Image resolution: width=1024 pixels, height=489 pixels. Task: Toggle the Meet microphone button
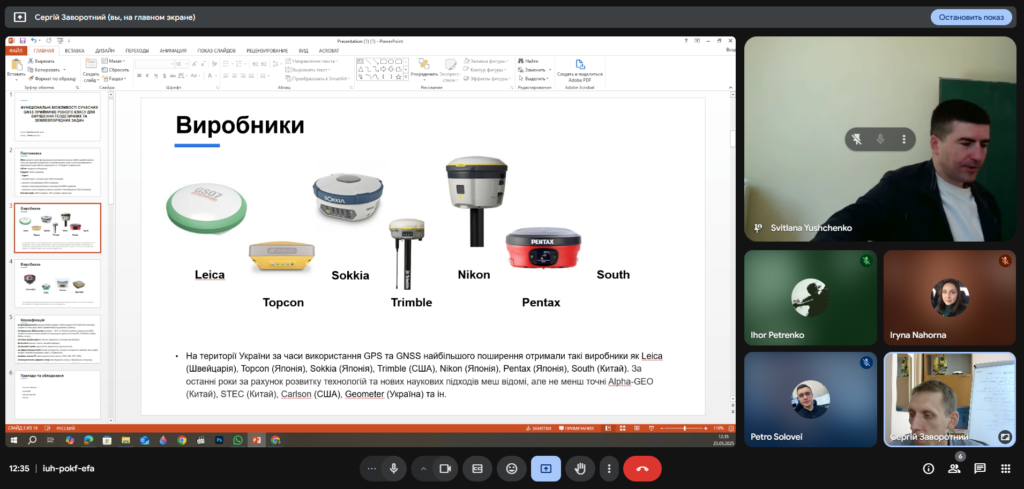point(394,468)
